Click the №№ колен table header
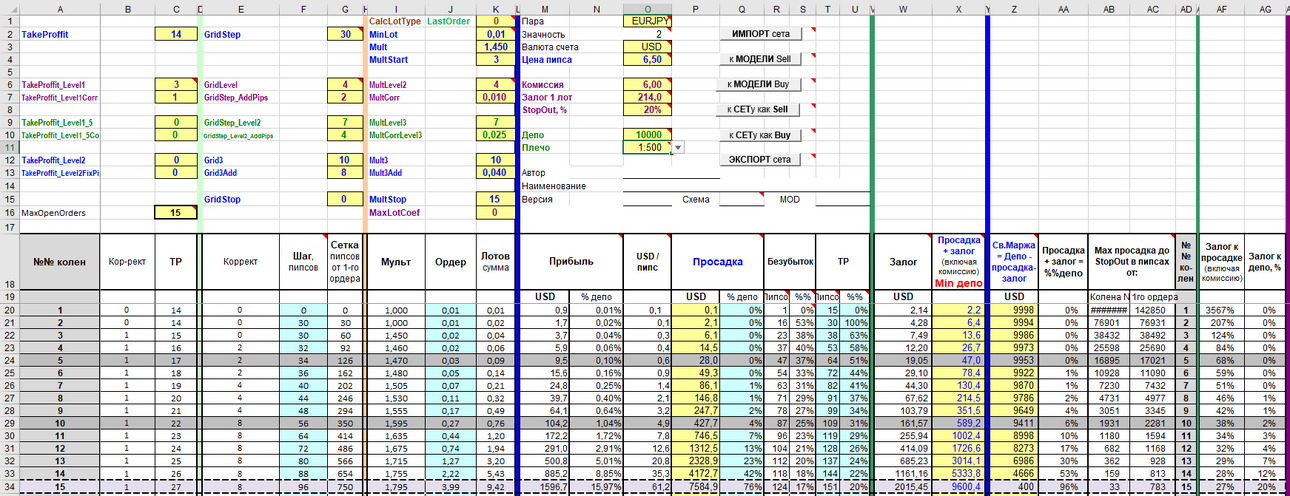 point(60,262)
